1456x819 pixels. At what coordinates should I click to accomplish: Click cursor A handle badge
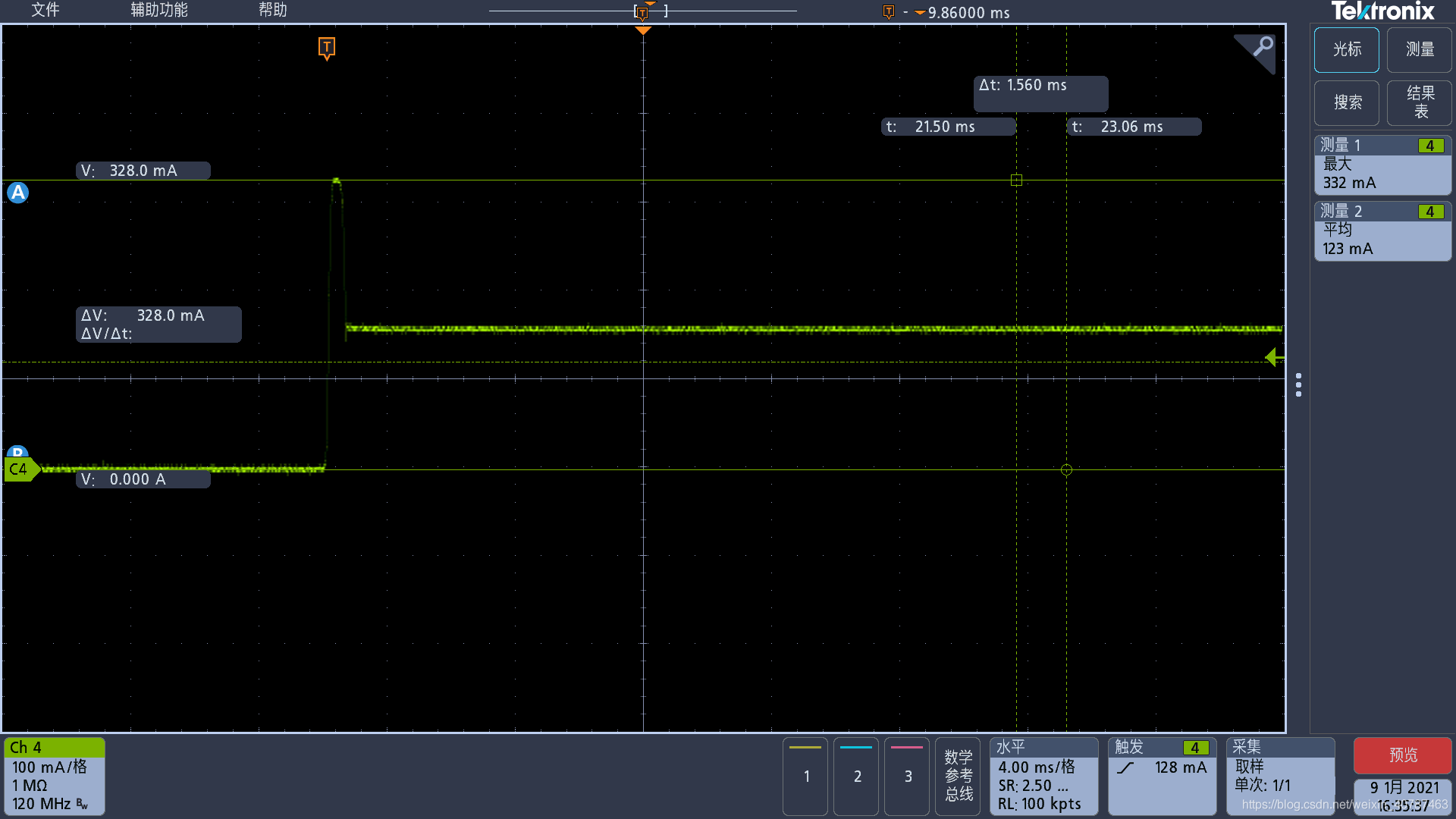coord(18,193)
